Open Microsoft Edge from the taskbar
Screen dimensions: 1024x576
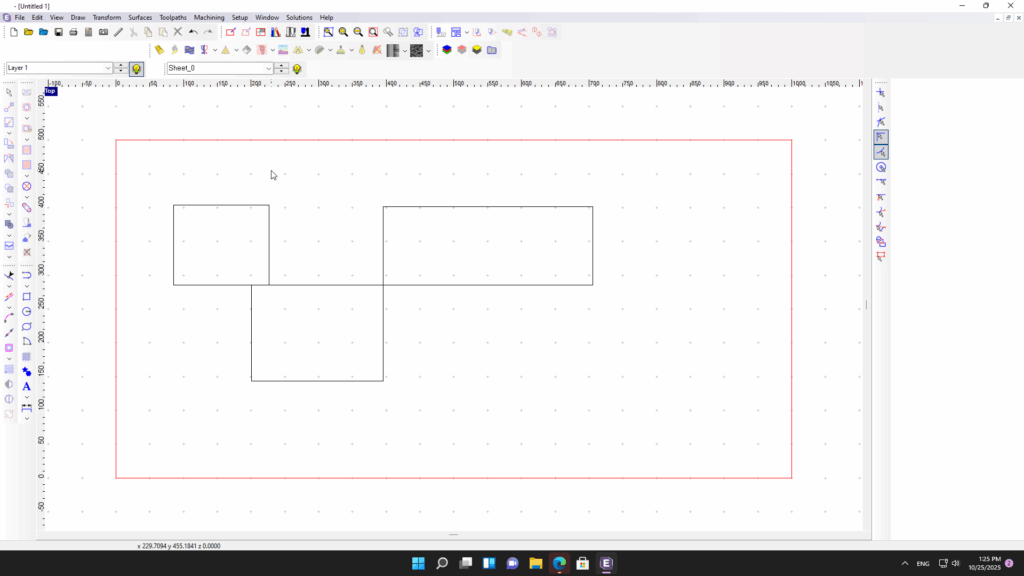coord(559,563)
